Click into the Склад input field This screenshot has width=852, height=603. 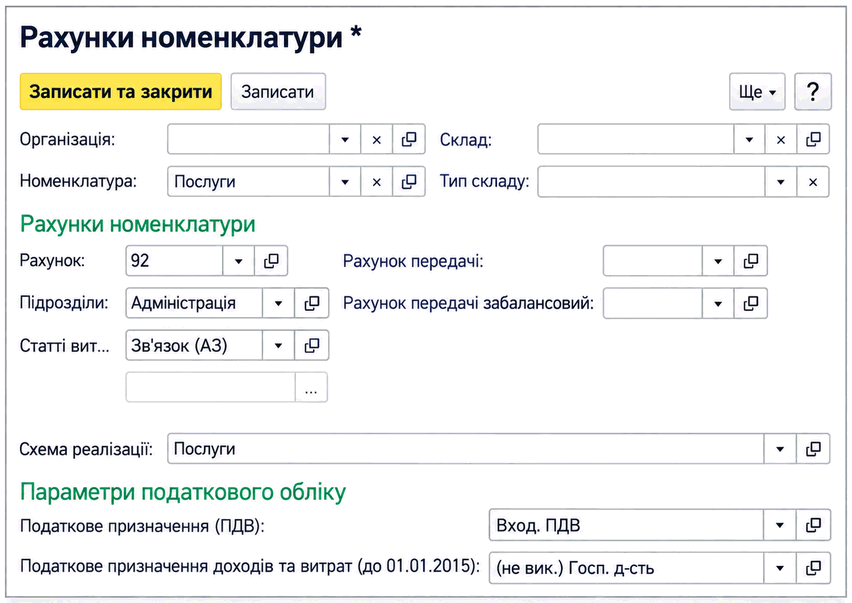coord(636,140)
